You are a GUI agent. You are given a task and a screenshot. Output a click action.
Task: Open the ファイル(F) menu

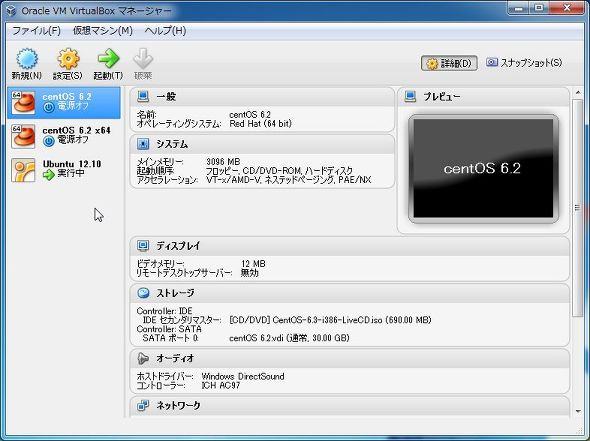[36, 30]
